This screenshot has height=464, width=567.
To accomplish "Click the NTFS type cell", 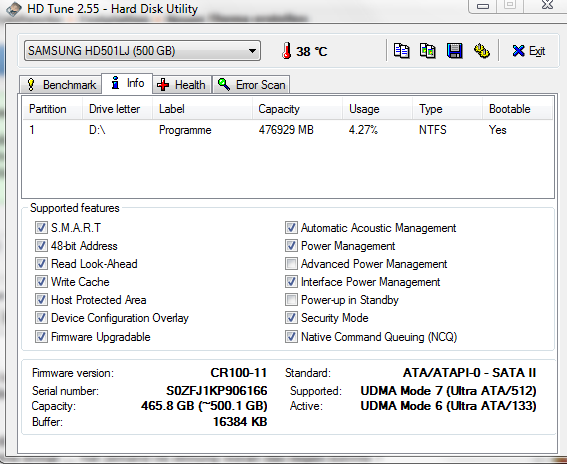I will point(432,130).
